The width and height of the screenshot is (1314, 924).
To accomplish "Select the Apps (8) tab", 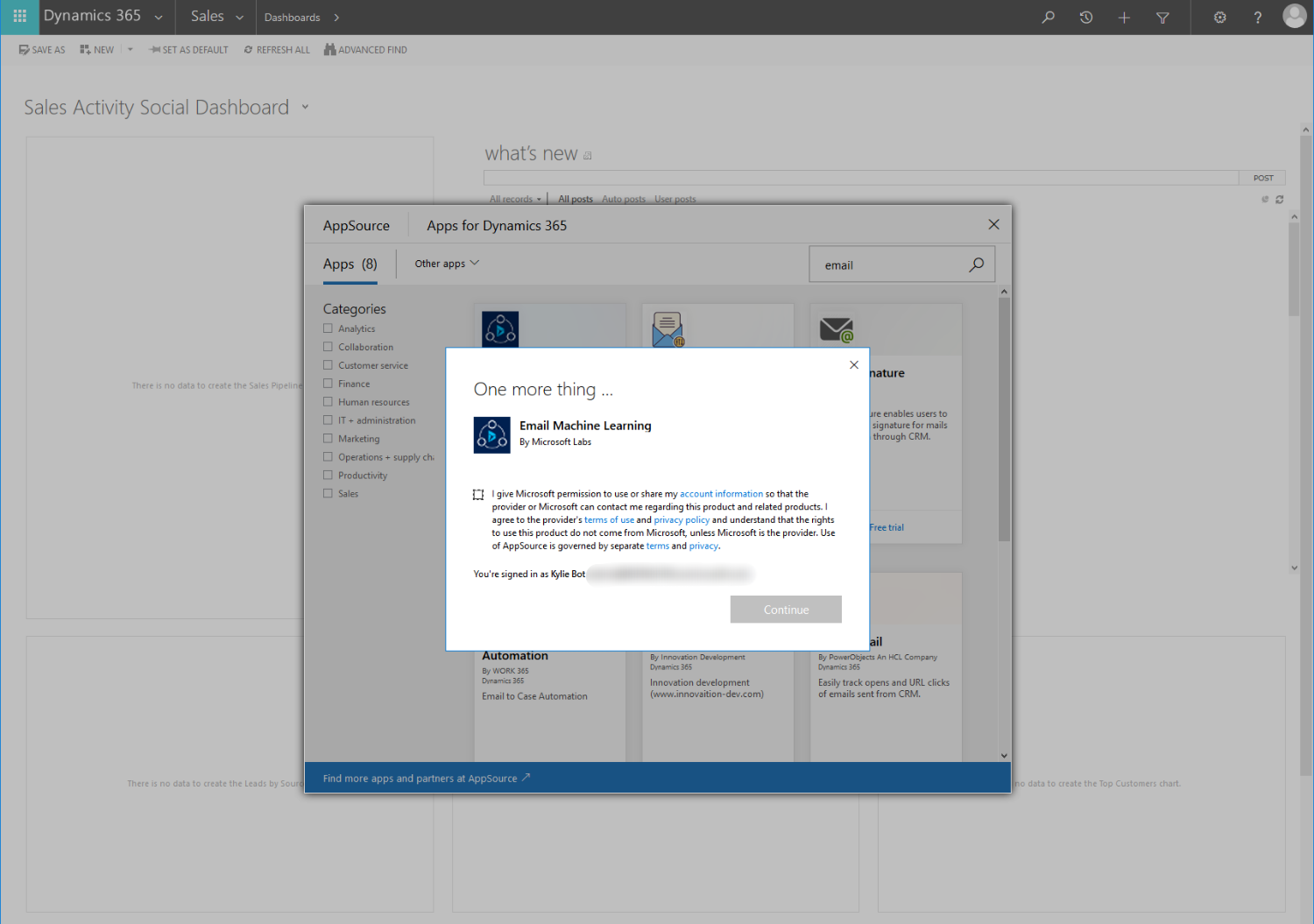I will tap(350, 265).
